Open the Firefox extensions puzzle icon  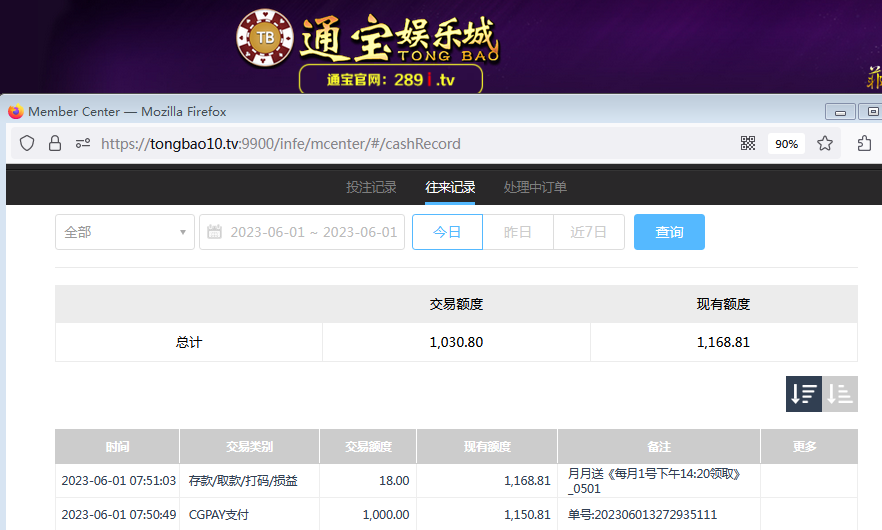click(865, 144)
